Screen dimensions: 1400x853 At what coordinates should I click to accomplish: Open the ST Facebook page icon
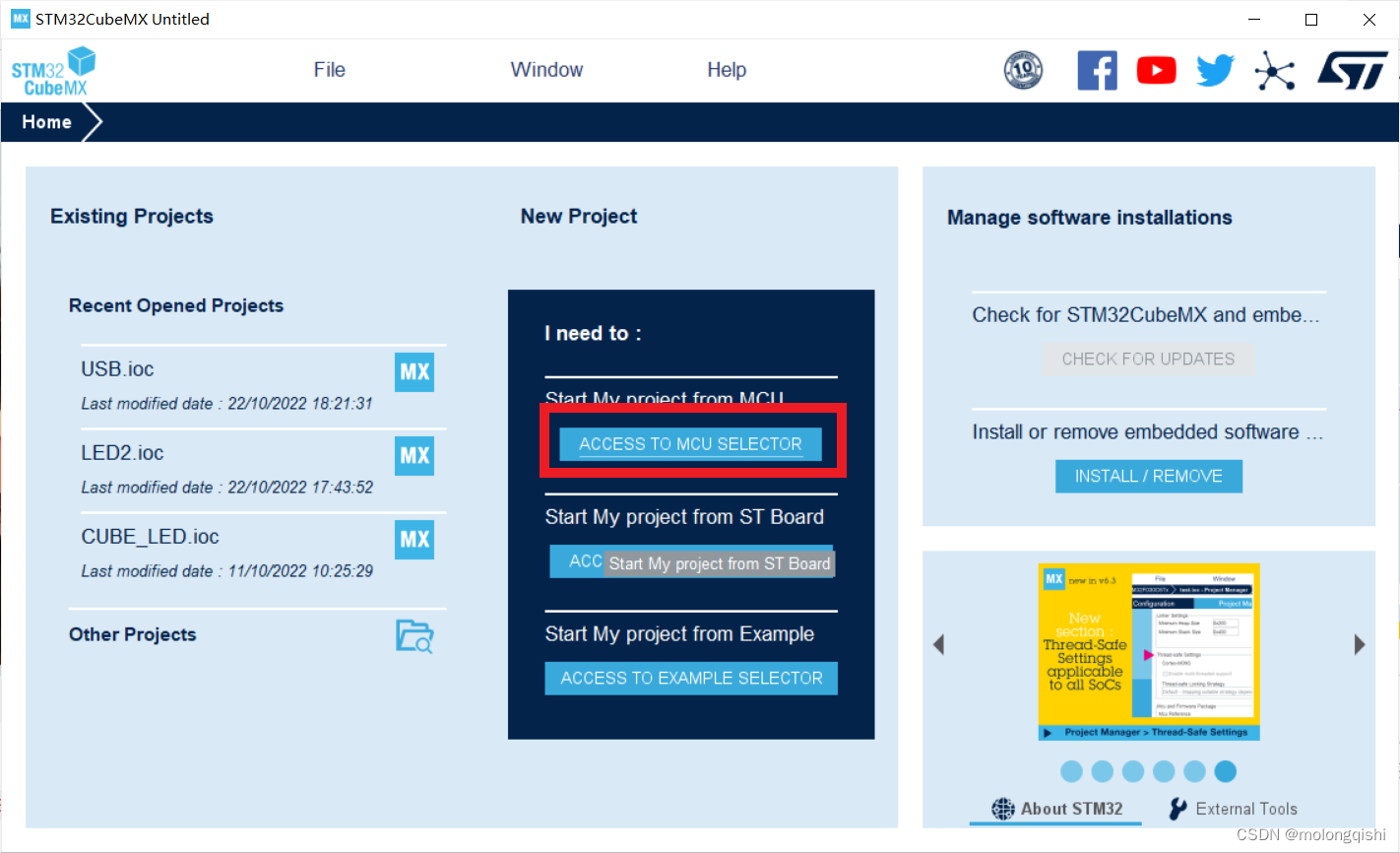[1097, 70]
